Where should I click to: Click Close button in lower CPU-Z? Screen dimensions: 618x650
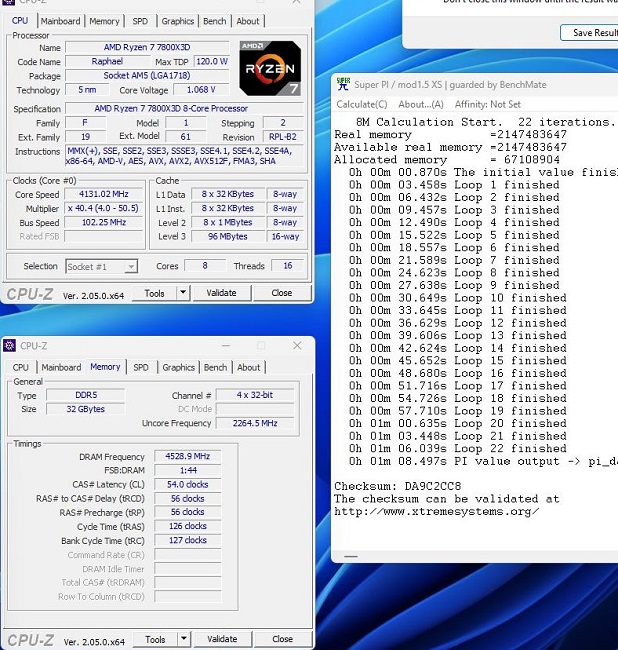(x=283, y=639)
